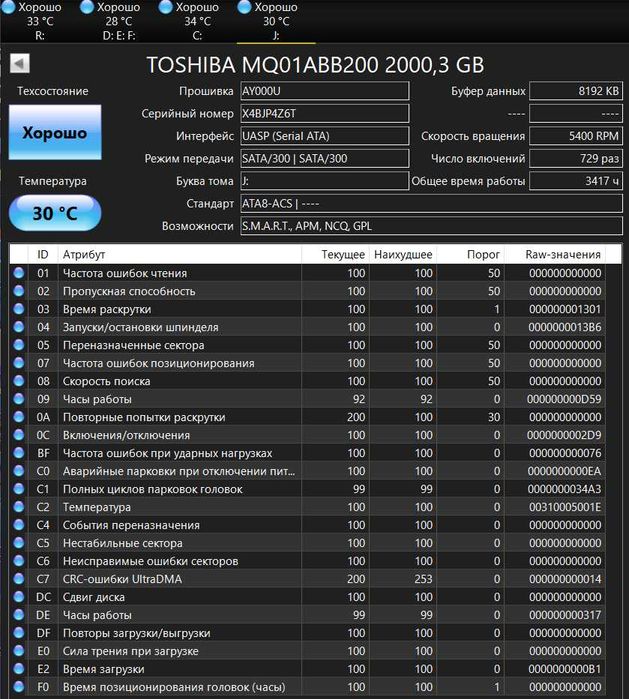
Task: Click status icon of row 02 Пропускная способность
Action: click(x=19, y=291)
